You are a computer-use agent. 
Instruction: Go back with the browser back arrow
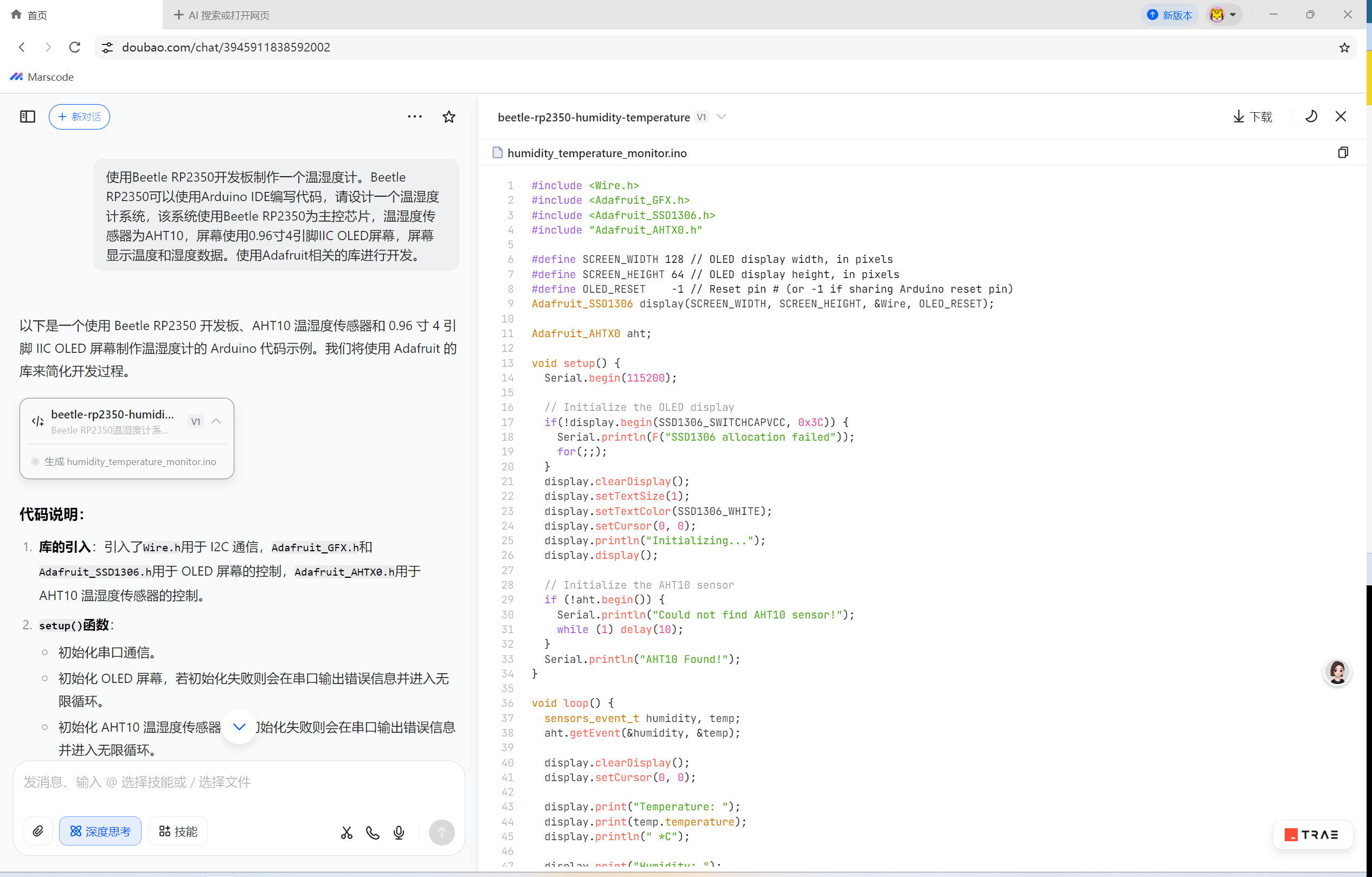point(22,47)
